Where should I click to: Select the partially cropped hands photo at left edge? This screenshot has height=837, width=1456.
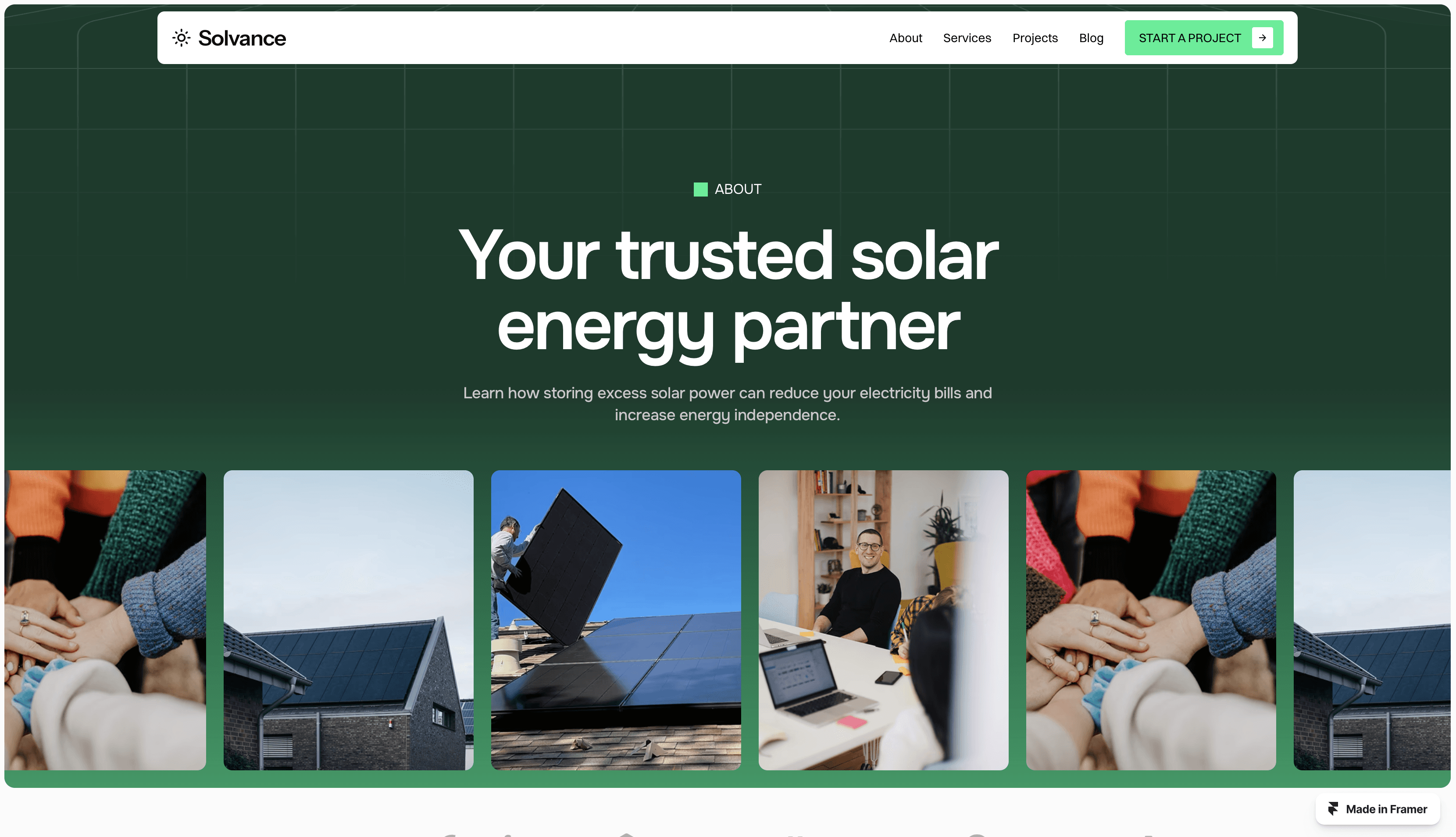(105, 620)
